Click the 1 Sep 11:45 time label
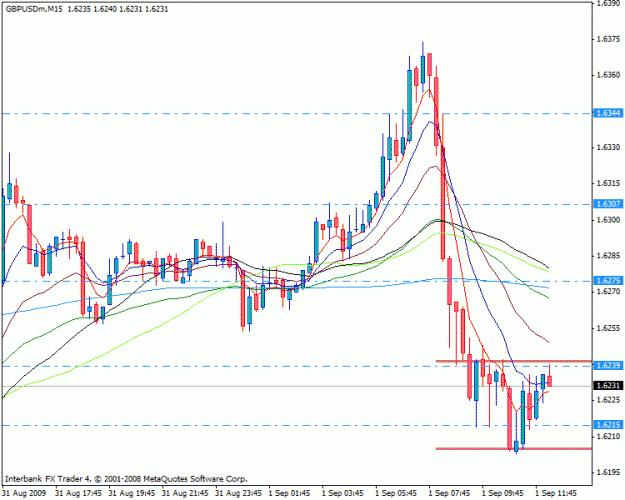Image resolution: width=625 pixels, height=500 pixels. [x=556, y=494]
